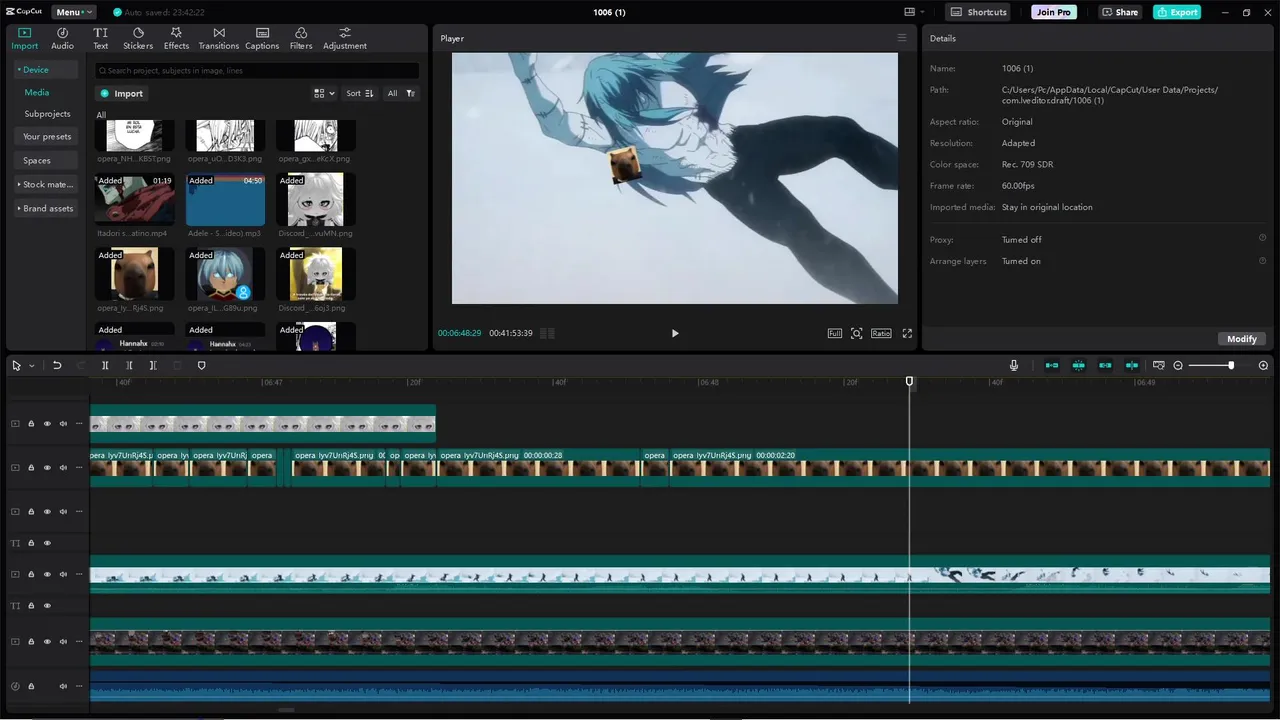The height and width of the screenshot is (720, 1280).
Task: Open the Filters panel
Action: coord(301,39)
